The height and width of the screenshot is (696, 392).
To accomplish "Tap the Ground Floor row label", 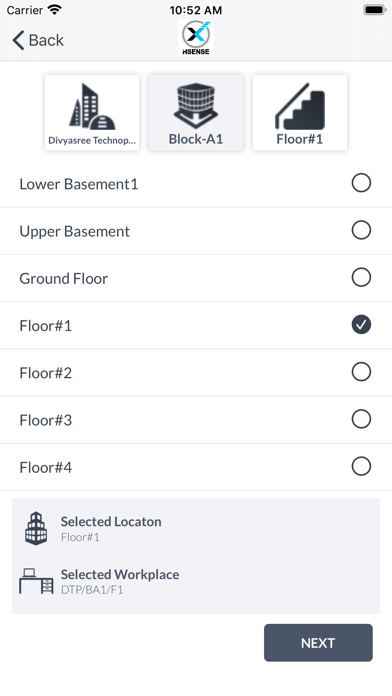I will point(63,278).
